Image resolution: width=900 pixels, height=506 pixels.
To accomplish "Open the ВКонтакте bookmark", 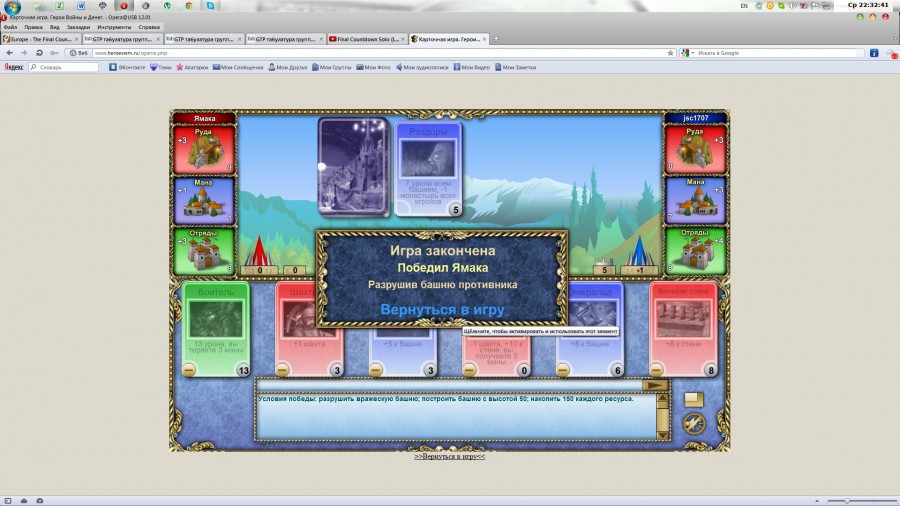I will pos(127,67).
